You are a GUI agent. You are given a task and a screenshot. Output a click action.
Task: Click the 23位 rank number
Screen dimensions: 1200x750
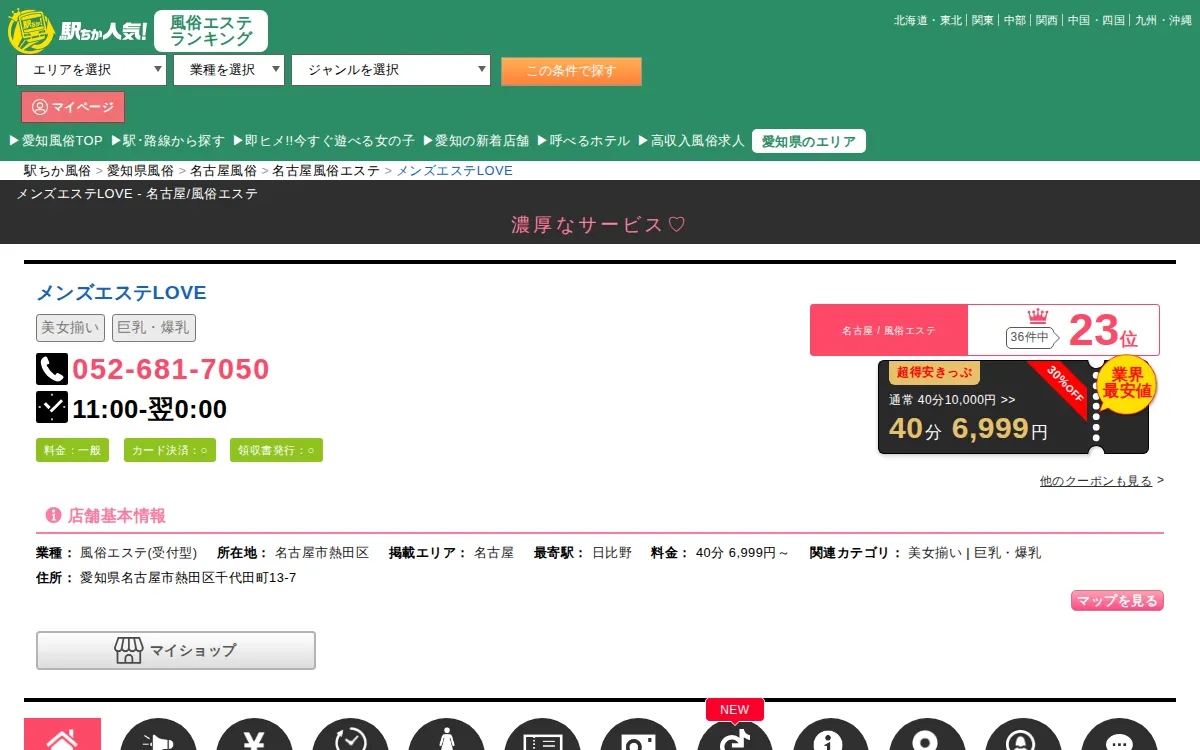coord(1103,330)
